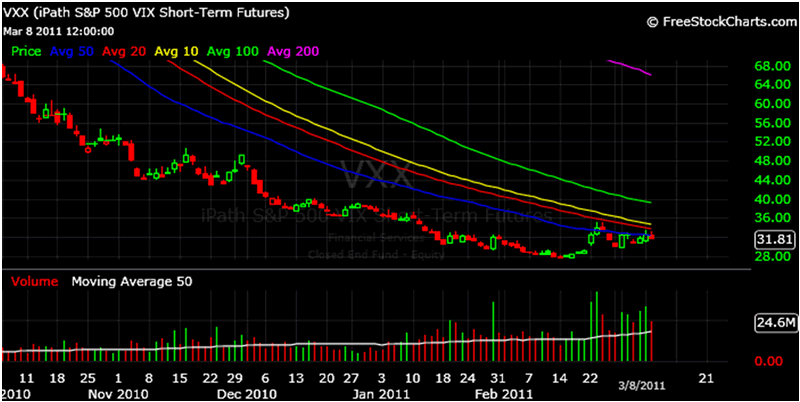This screenshot has height=402, width=800.
Task: Click the 60.00 price axis label
Action: click(x=774, y=103)
